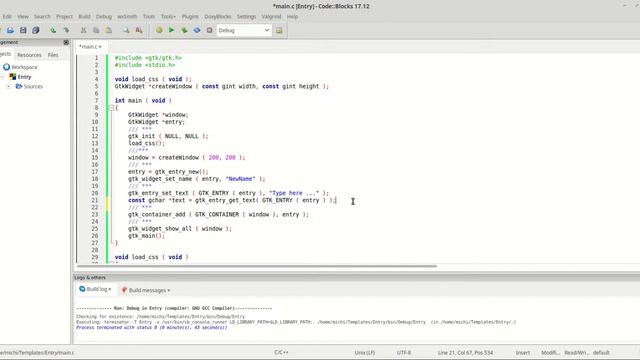Click the Unix (LF) status entry
This screenshot has height=360, width=640.
click(x=365, y=352)
